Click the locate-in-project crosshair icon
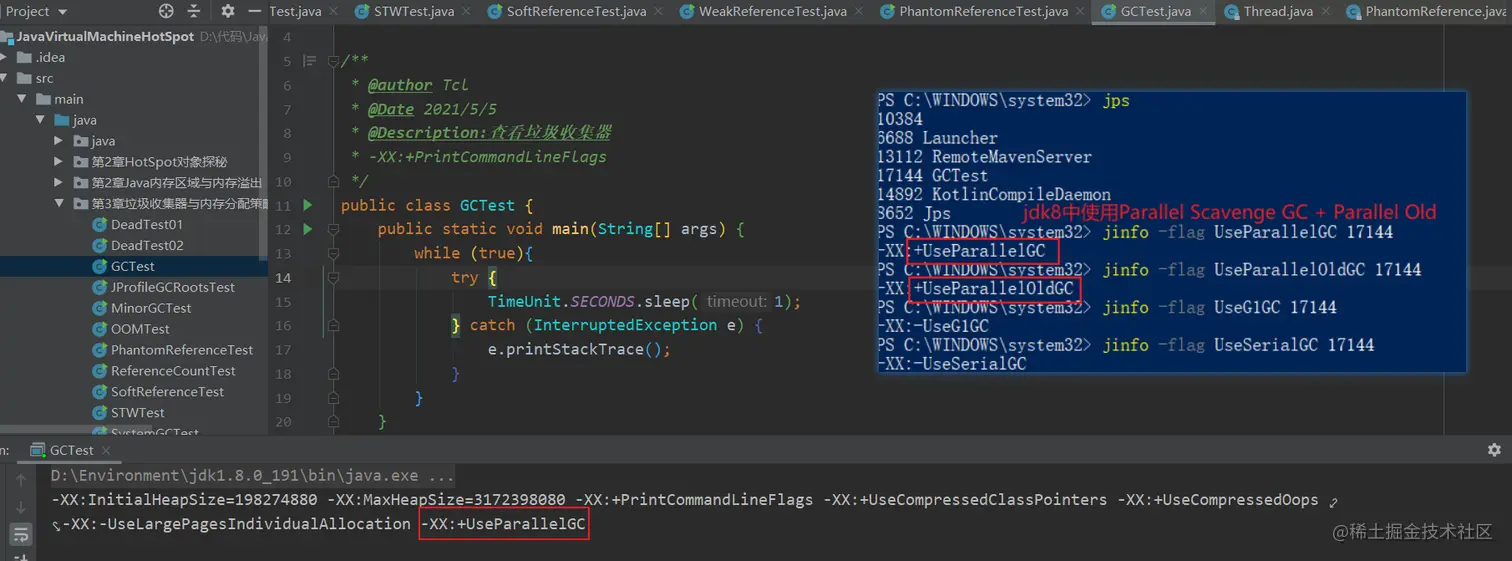Viewport: 1512px width, 561px height. 166,11
